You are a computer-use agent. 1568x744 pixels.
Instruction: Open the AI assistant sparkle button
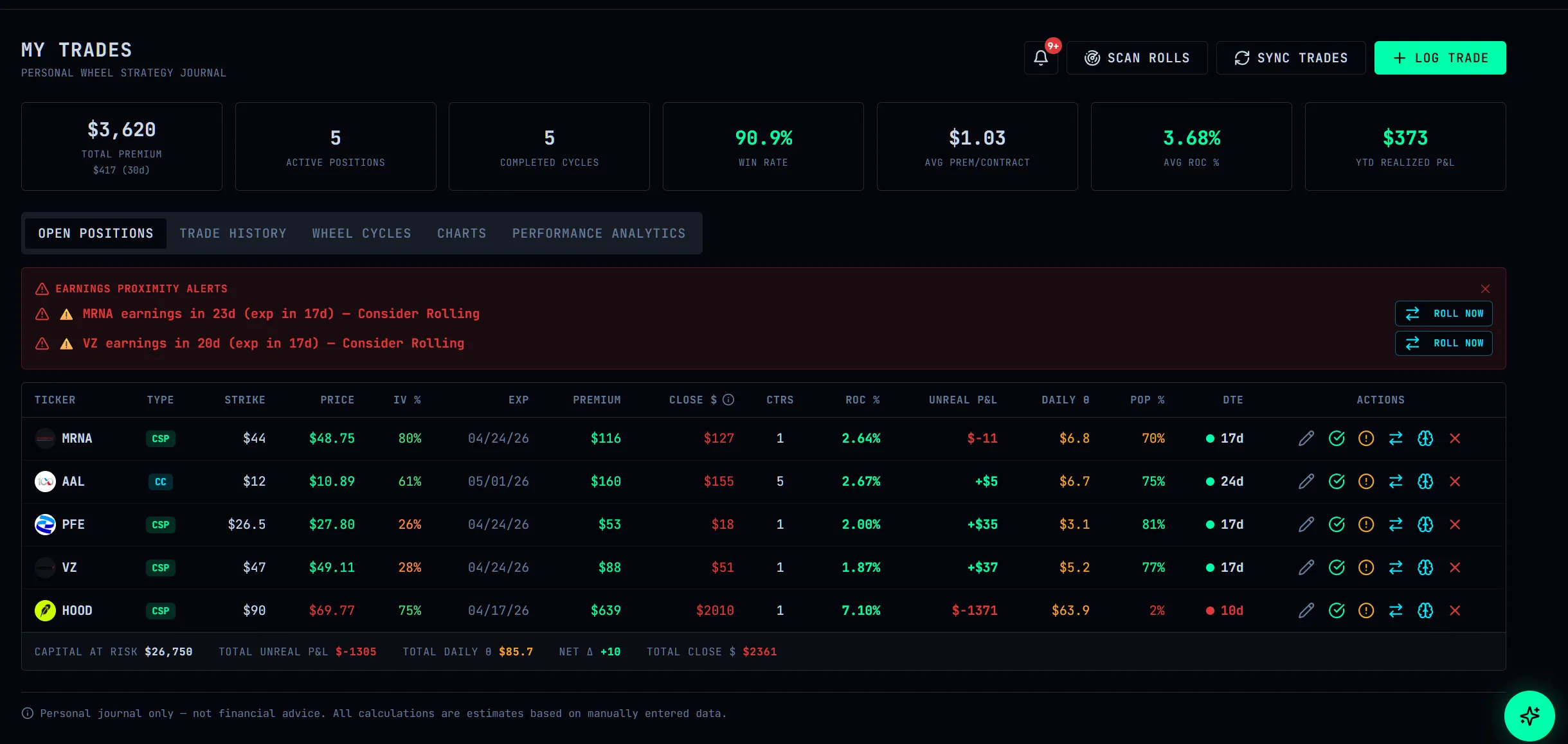[1529, 716]
